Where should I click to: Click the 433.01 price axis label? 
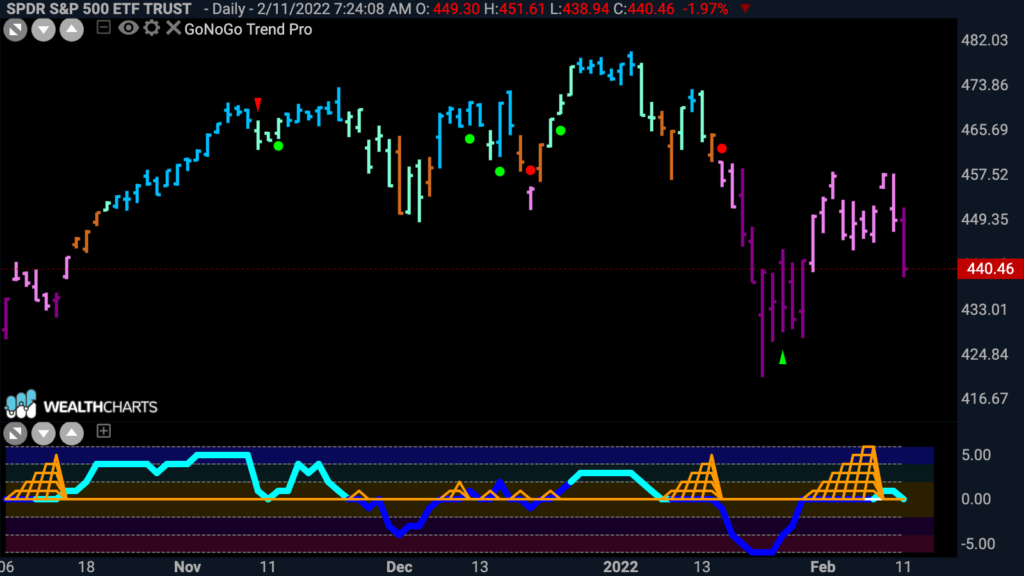[984, 310]
